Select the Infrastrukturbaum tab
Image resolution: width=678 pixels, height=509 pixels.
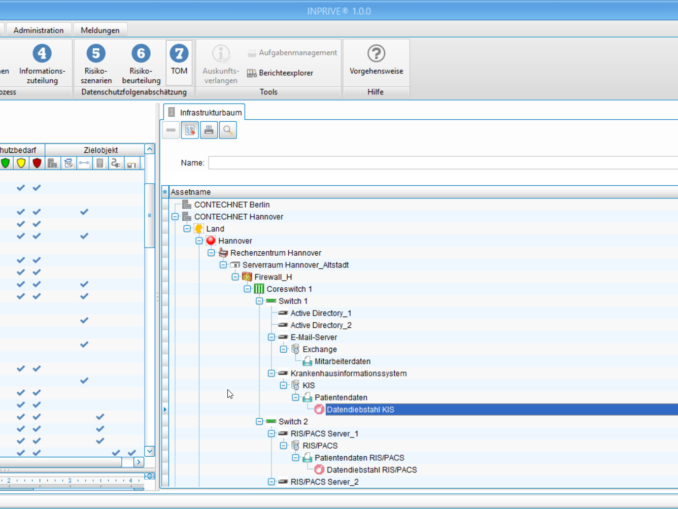click(205, 112)
